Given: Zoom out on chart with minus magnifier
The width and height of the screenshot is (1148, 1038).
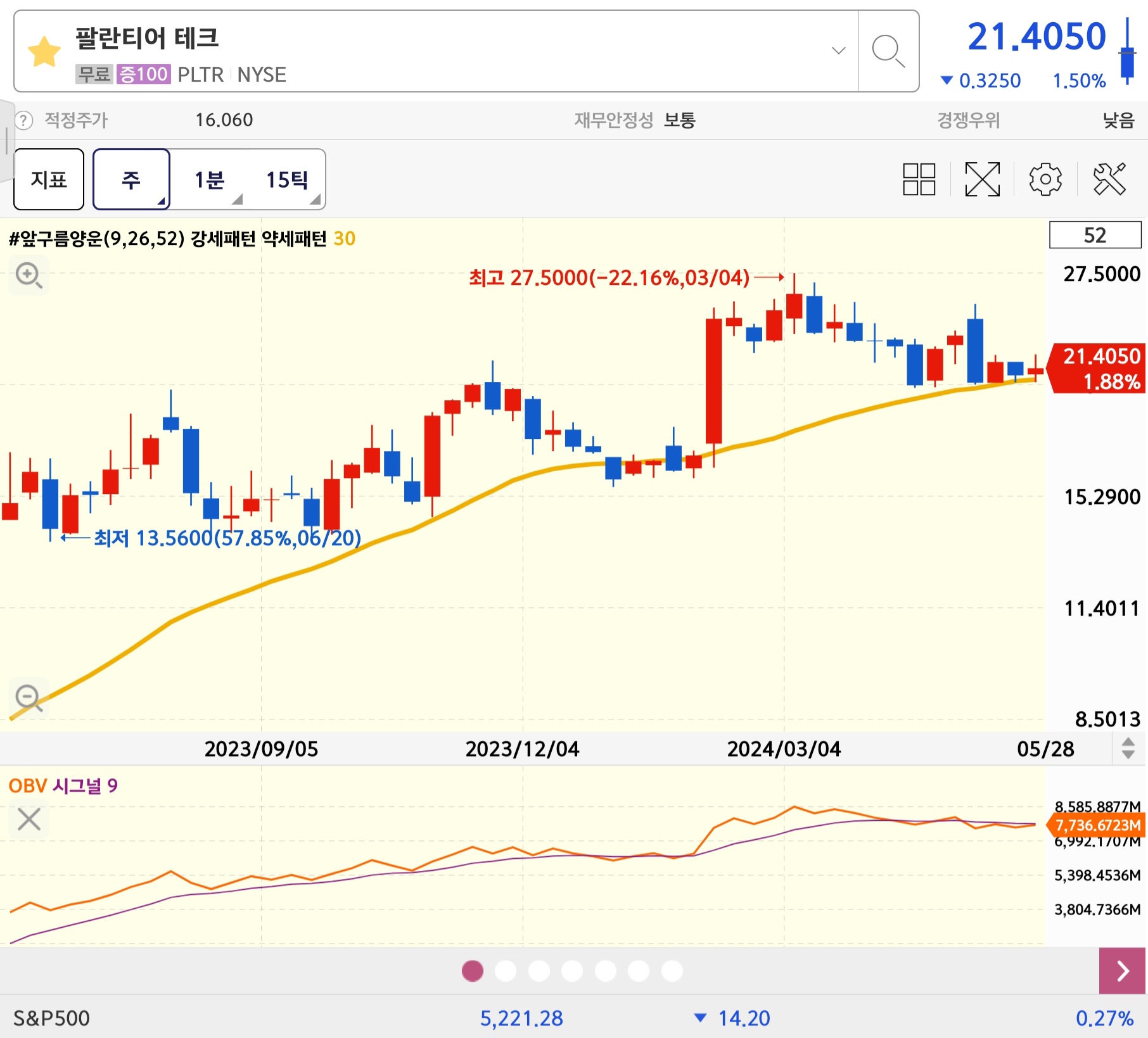Looking at the screenshot, I should pyautogui.click(x=29, y=698).
